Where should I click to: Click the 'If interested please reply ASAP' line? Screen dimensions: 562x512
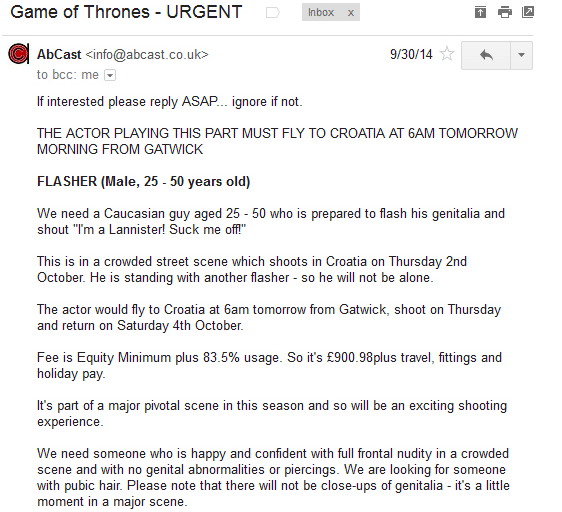170,102
